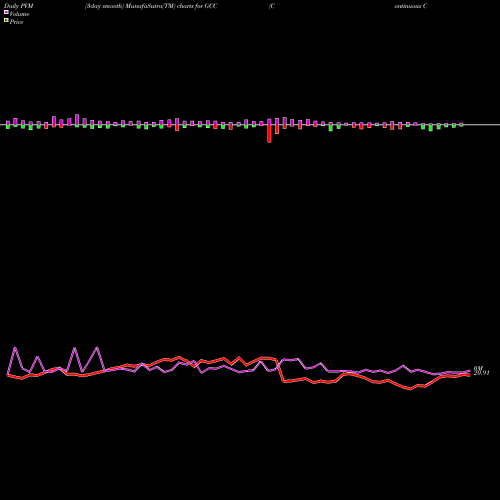Click the 'Daily PVM' chart title

point(19,6)
